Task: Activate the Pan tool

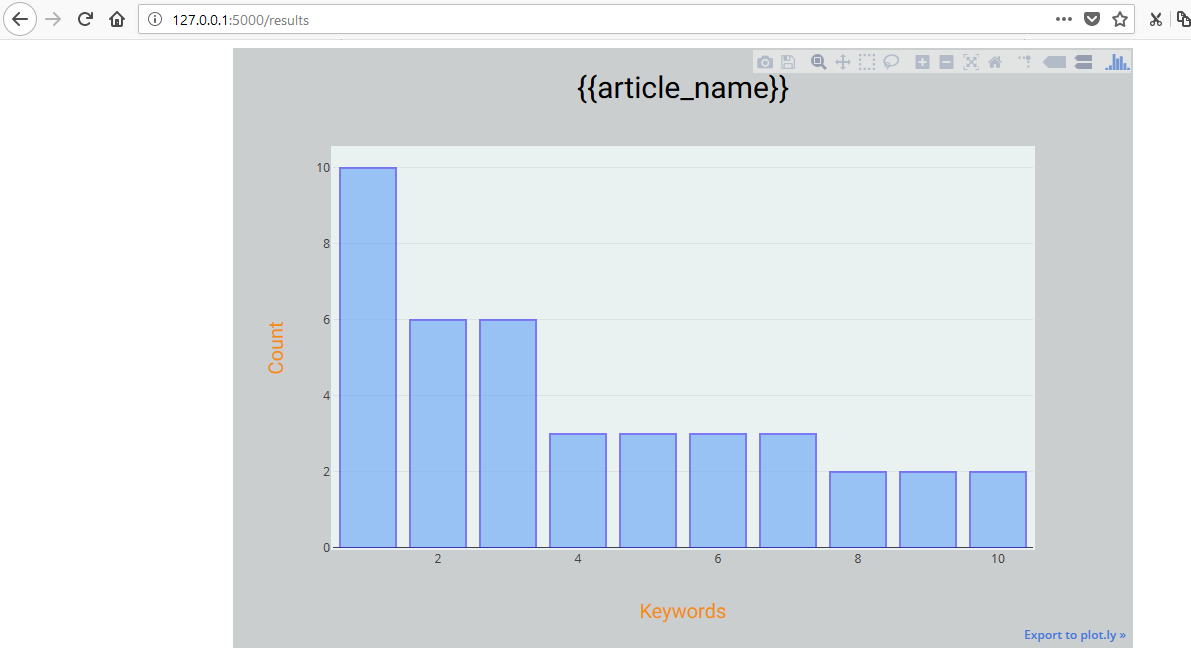Action: (x=842, y=62)
